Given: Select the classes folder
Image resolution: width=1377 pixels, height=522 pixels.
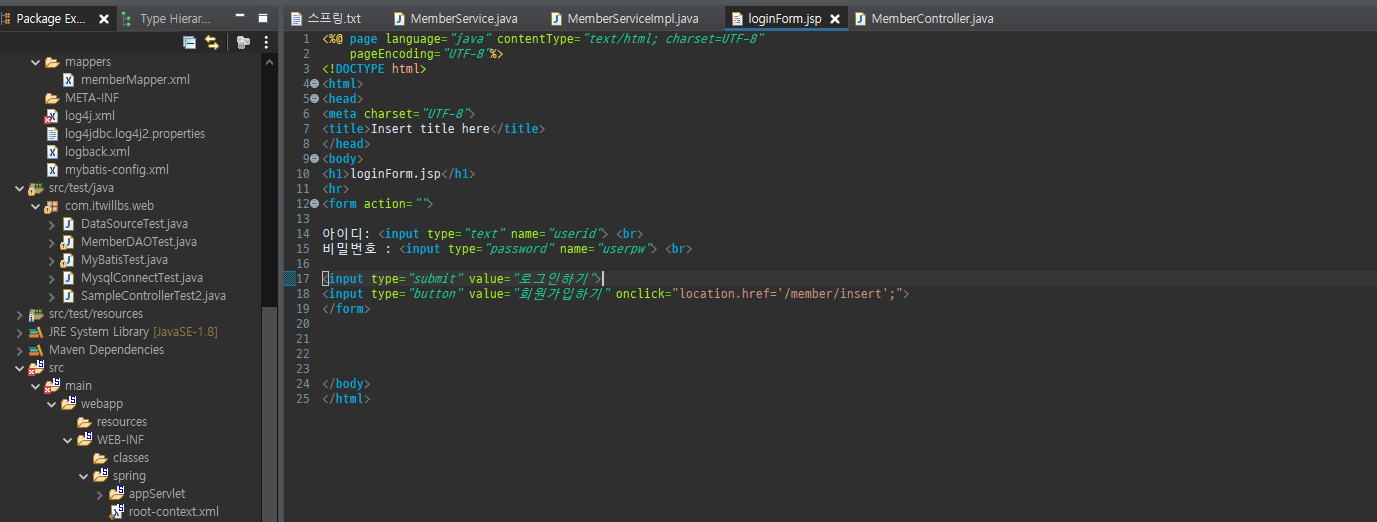Looking at the screenshot, I should 131,458.
